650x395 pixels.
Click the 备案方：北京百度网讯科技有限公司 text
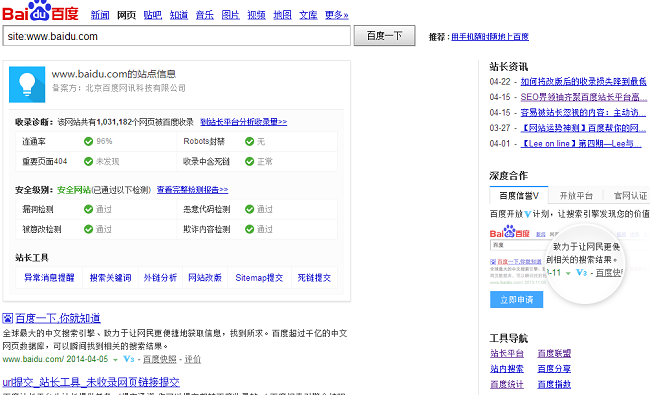[119, 88]
